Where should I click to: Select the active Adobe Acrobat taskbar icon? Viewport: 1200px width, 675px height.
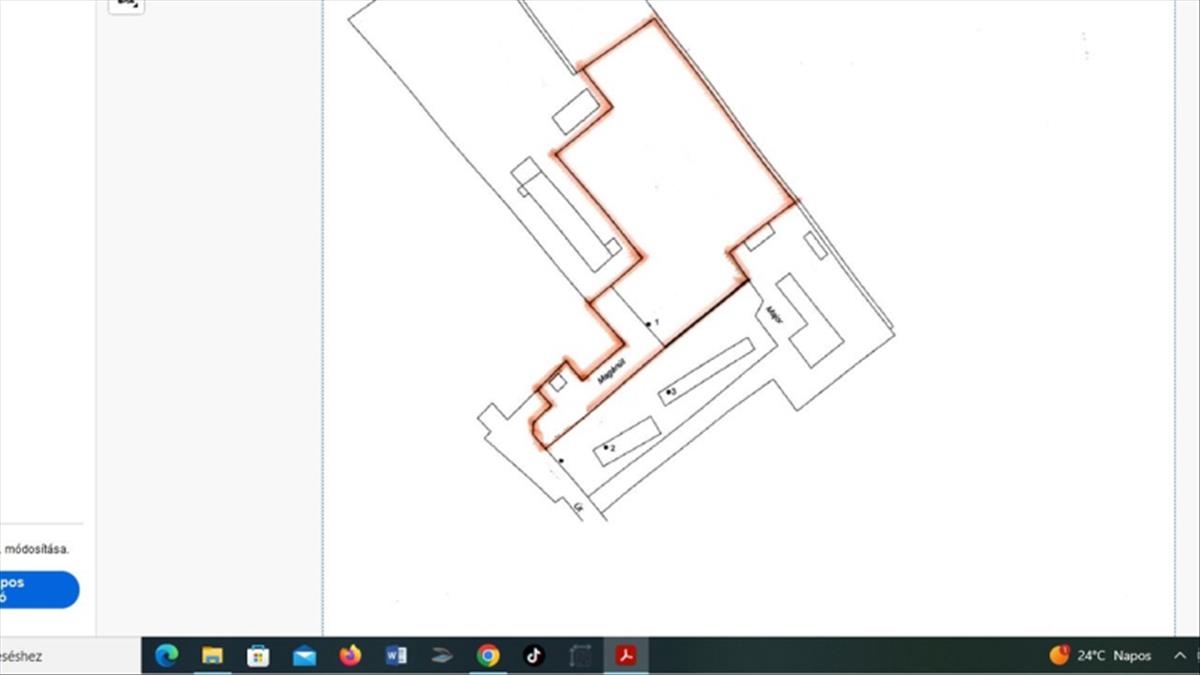click(627, 656)
